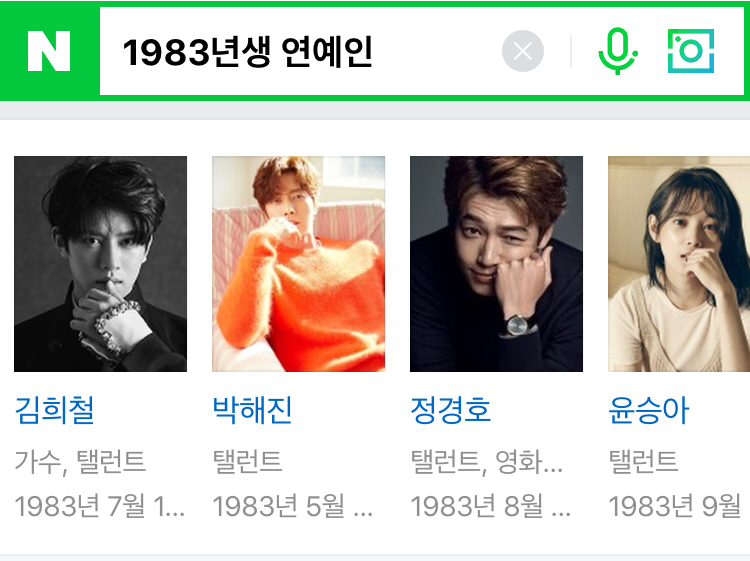Open 윤승아 profile photo
This screenshot has height=561, width=750.
click(679, 264)
